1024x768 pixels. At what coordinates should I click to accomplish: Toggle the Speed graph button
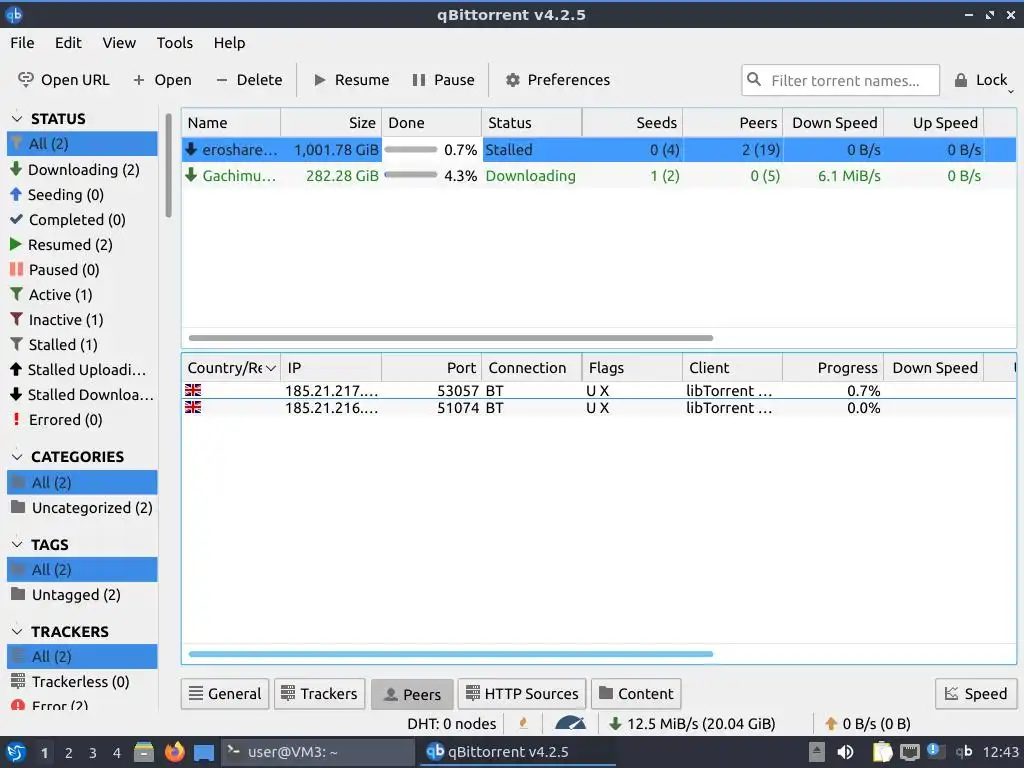[976, 694]
